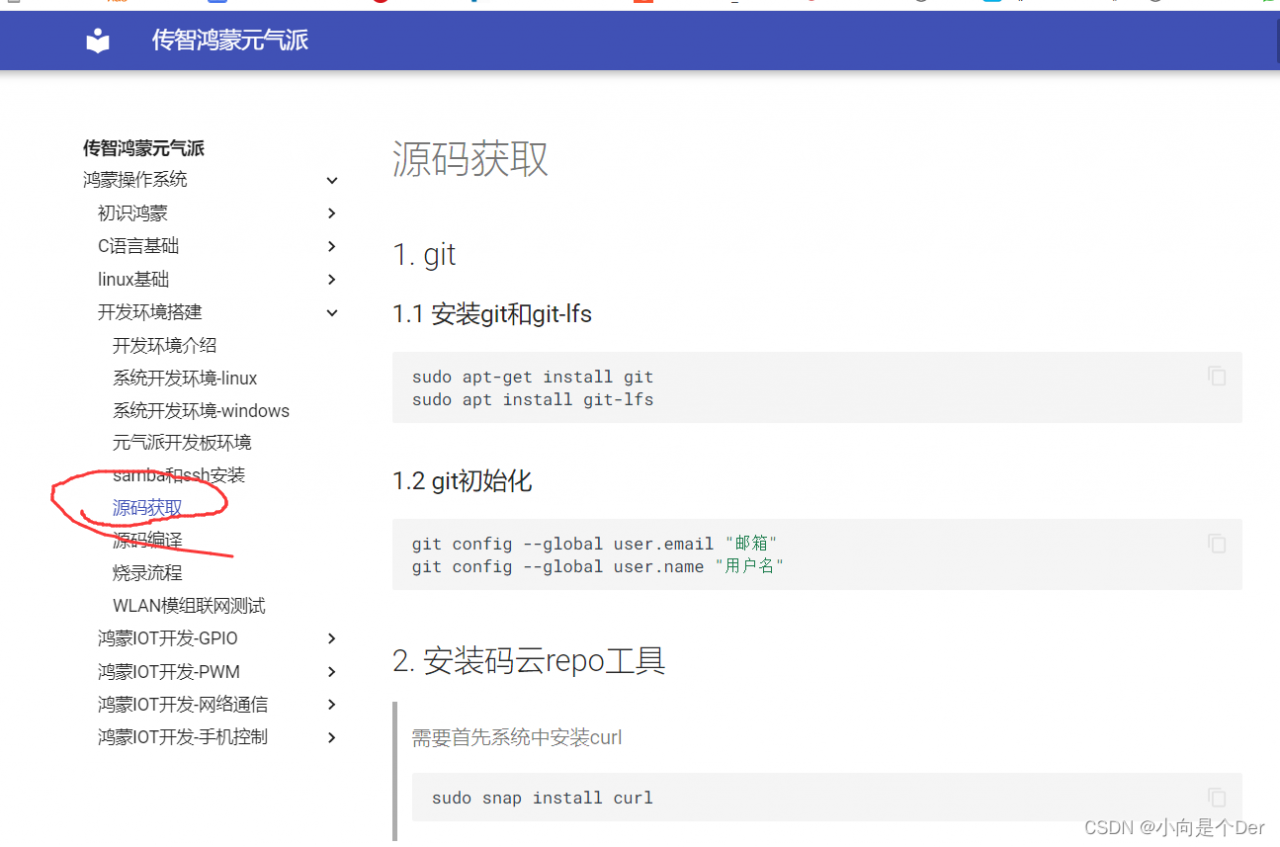Screen dimensions: 1280x847
Task: Select the active 源码获取 page link
Action: (x=148, y=508)
